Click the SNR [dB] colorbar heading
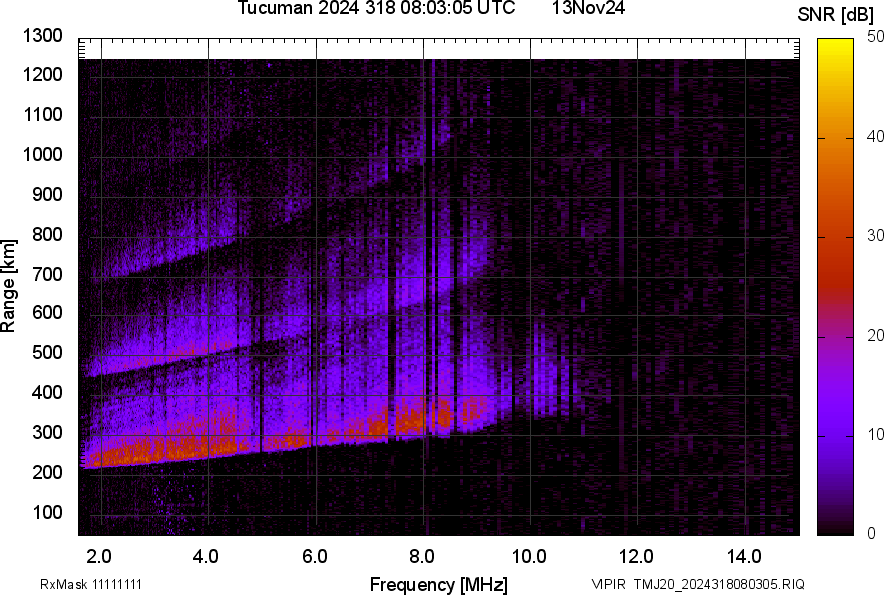This screenshot has height=595, width=884. tap(836, 14)
